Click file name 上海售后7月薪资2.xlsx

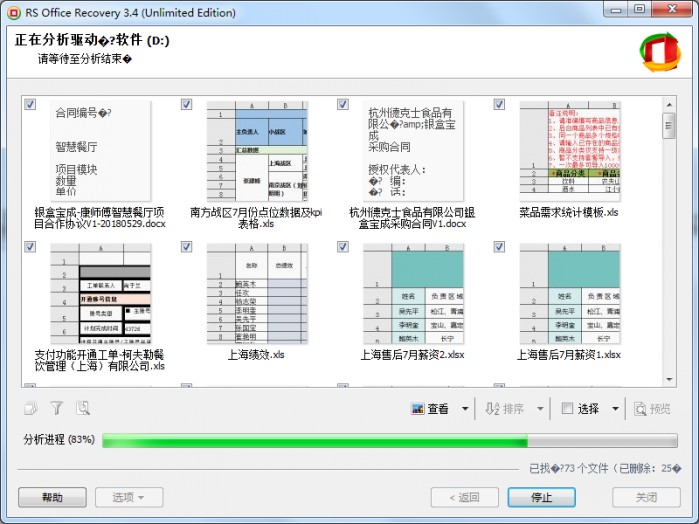[x=412, y=355]
